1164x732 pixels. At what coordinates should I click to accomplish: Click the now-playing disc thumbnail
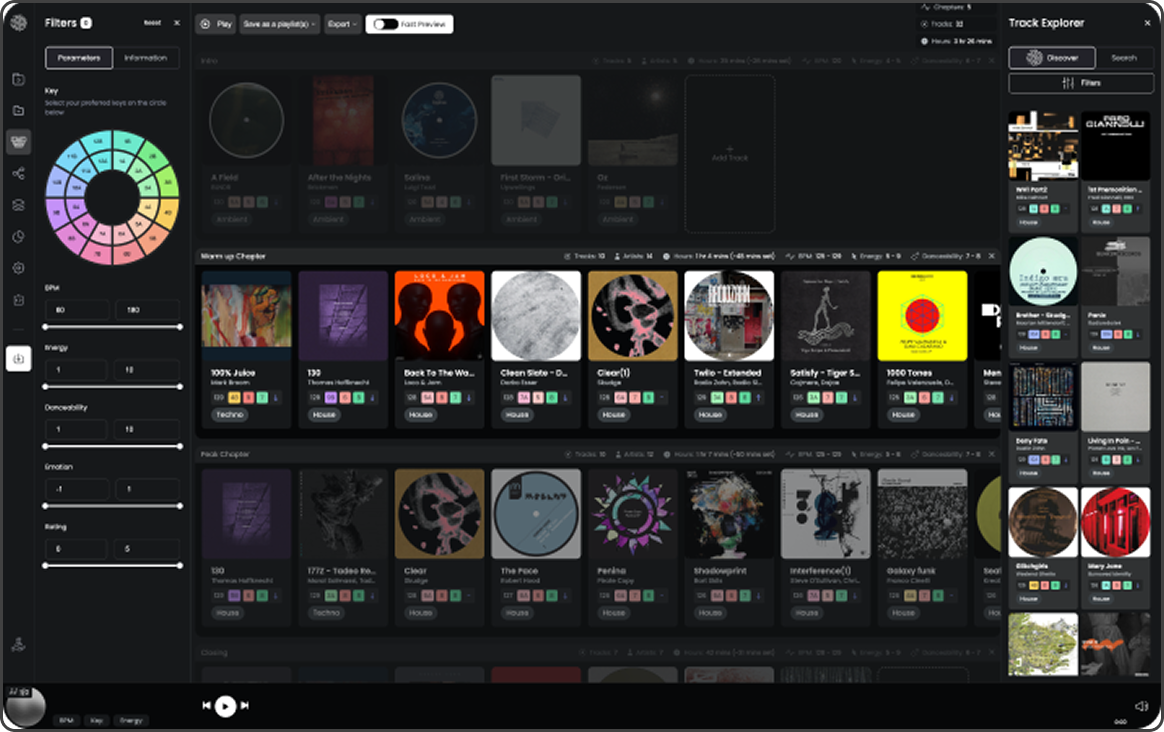(x=24, y=707)
